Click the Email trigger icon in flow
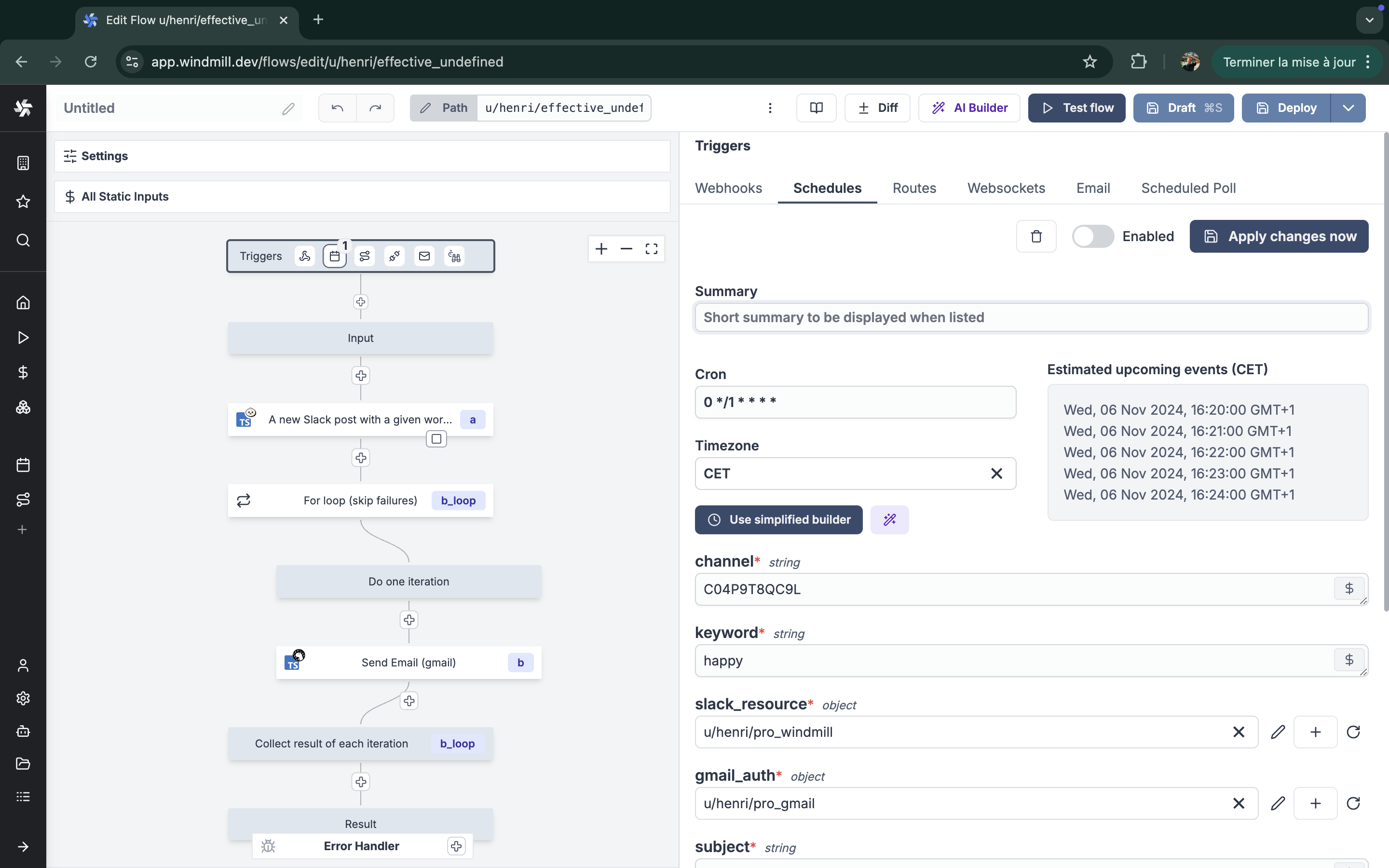This screenshot has width=1389, height=868. (x=424, y=256)
